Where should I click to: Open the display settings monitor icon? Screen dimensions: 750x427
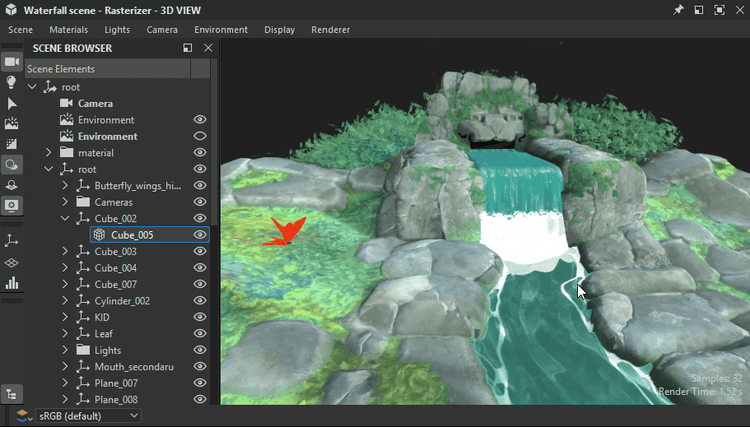click(11, 206)
